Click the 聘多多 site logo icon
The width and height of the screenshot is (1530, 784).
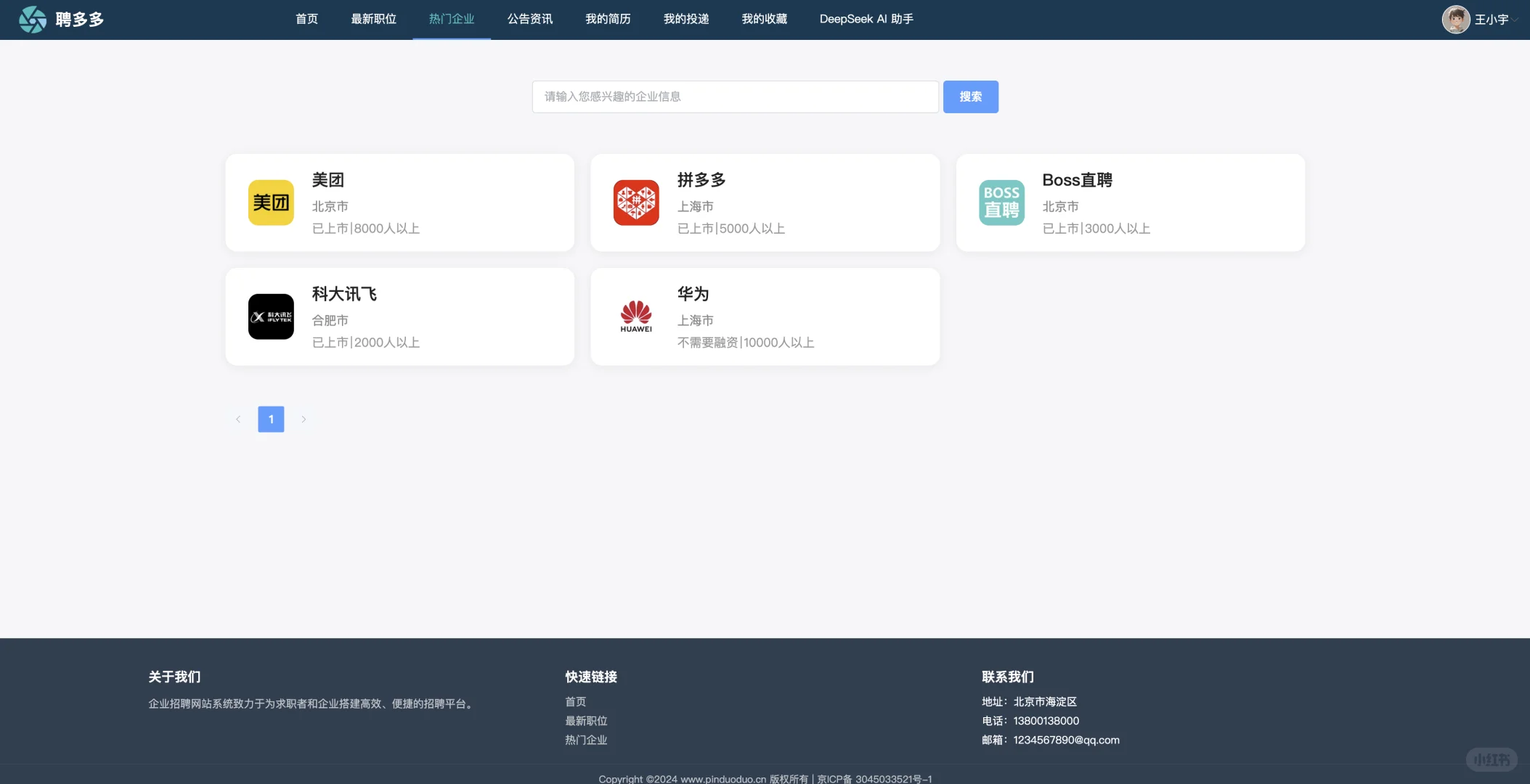(x=32, y=20)
